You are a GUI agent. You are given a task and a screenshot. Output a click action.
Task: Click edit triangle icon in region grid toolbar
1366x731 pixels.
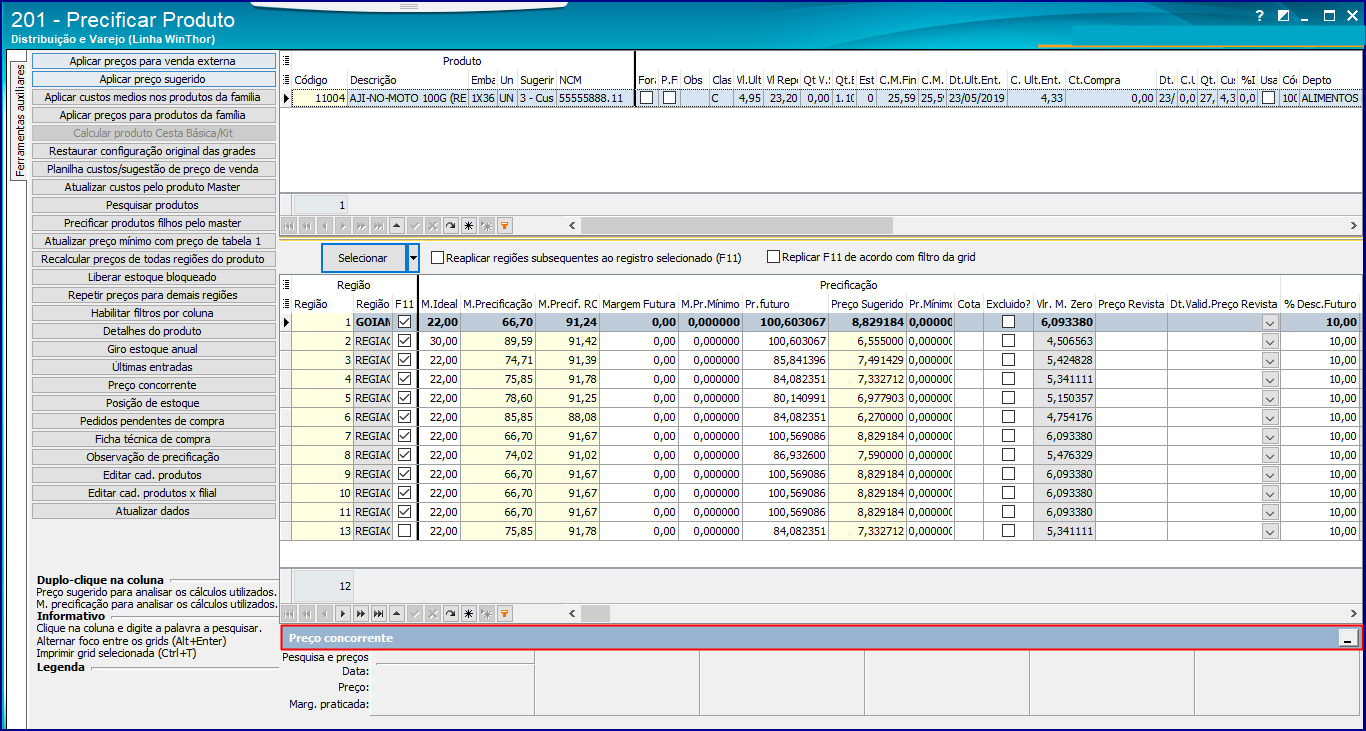coord(397,613)
